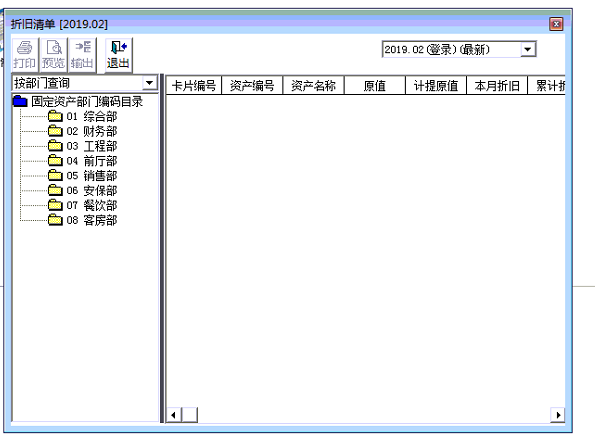Screen dimensions: 595x445
Task: Click the folder icon for 01 综合部
Action: coord(55,116)
